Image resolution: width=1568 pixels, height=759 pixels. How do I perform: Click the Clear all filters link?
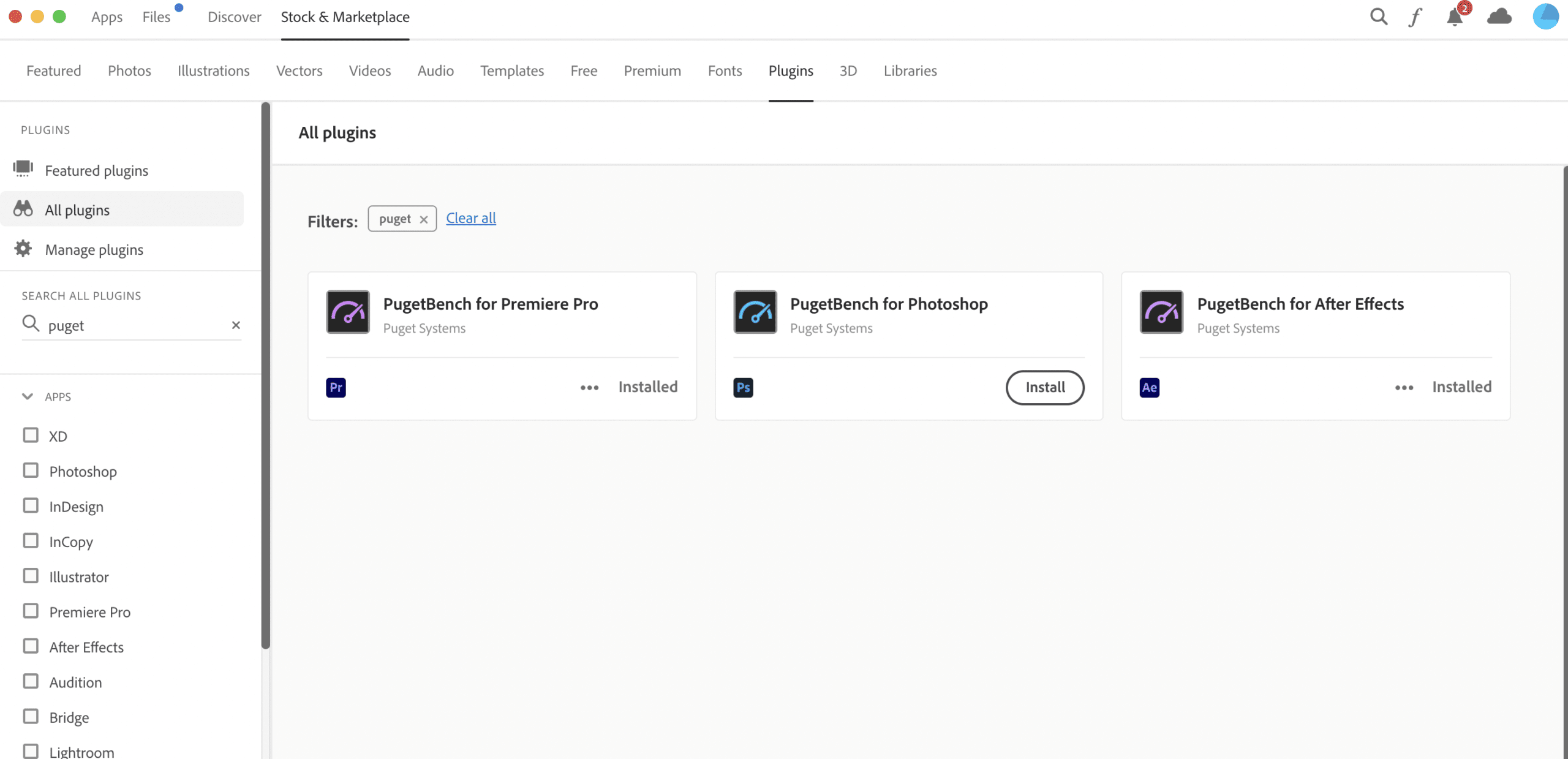470,218
